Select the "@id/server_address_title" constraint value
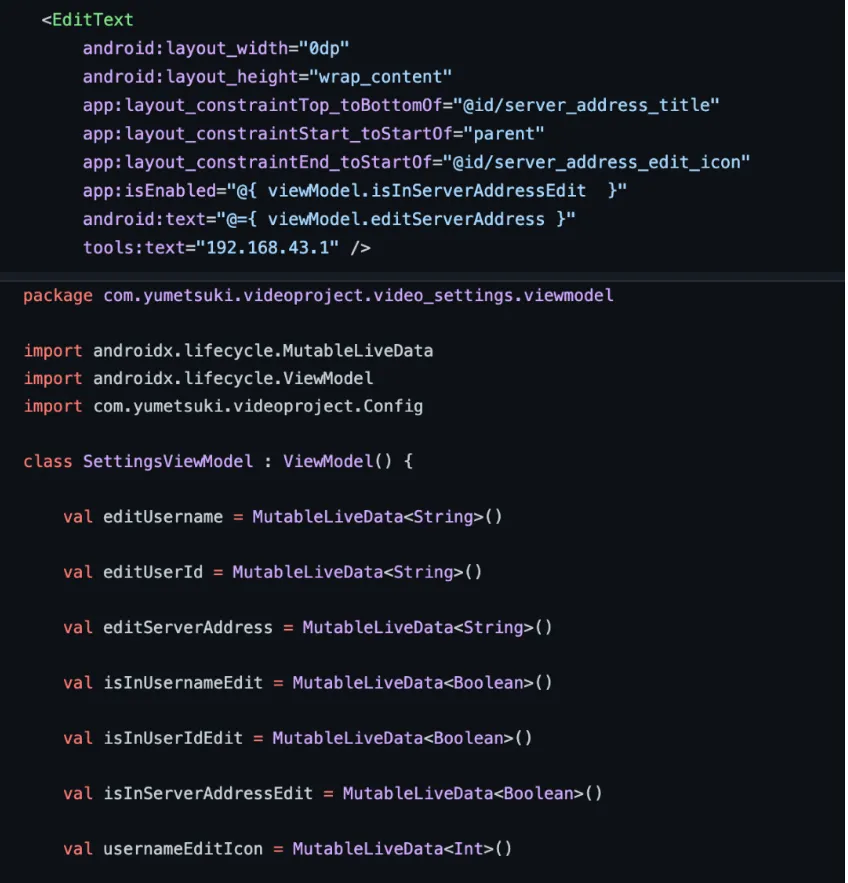Image resolution: width=848 pixels, height=883 pixels. pos(586,105)
